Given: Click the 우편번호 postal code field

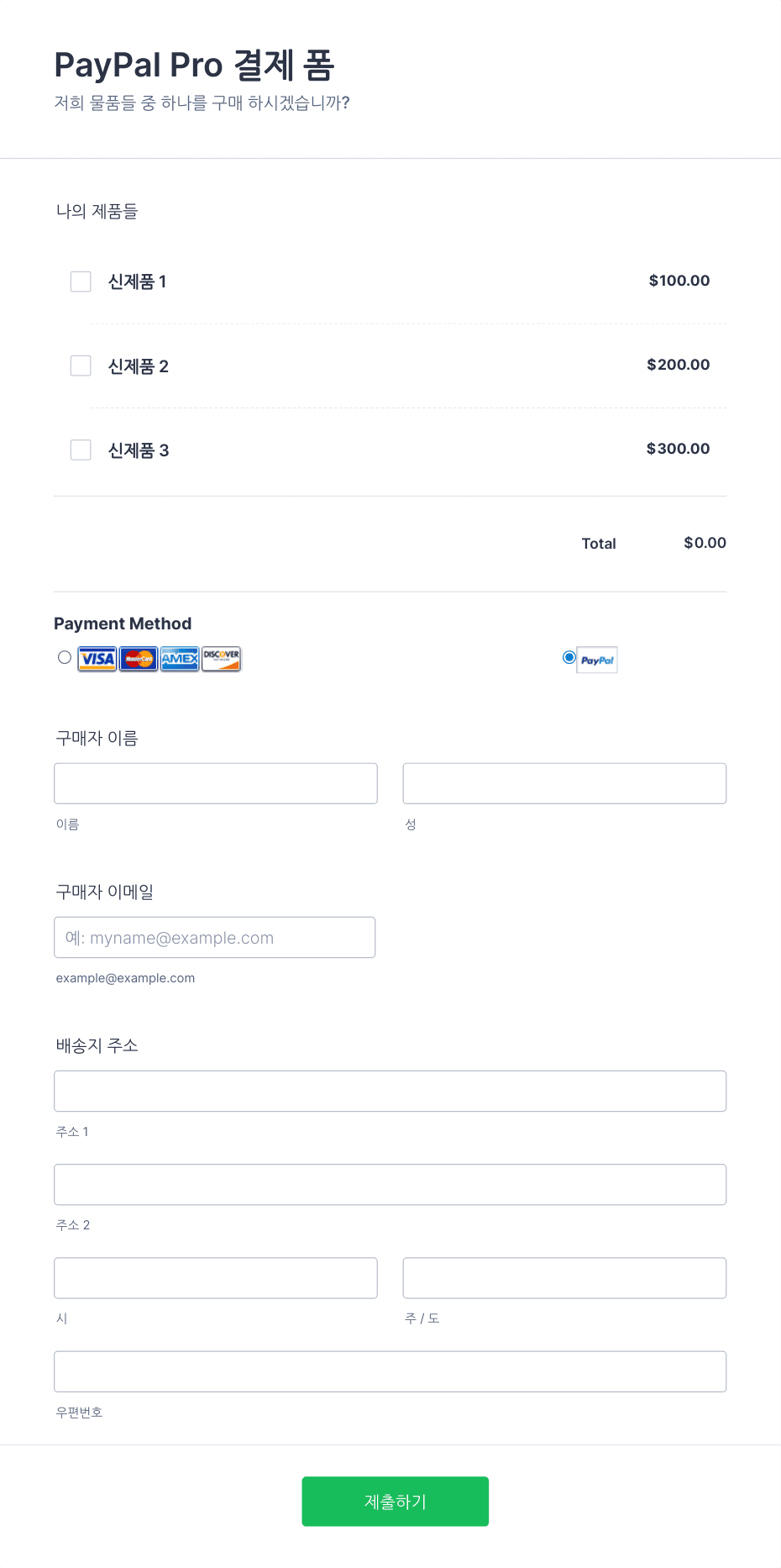Looking at the screenshot, I should coord(390,1371).
